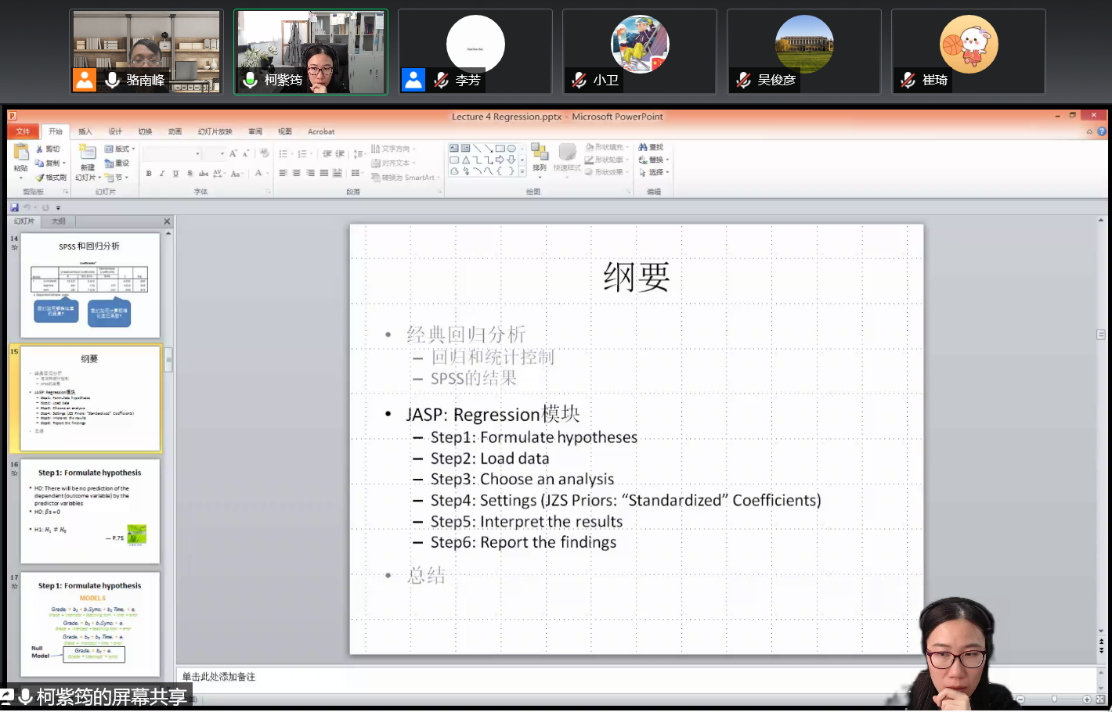
Task: Toggle Underline formatting in the font group
Action: tap(176, 173)
